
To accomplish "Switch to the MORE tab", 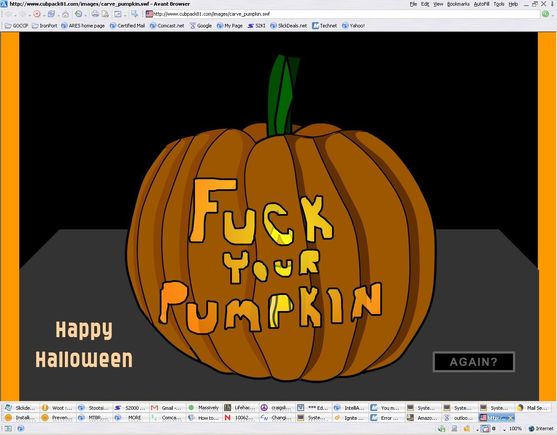I will tap(131, 418).
